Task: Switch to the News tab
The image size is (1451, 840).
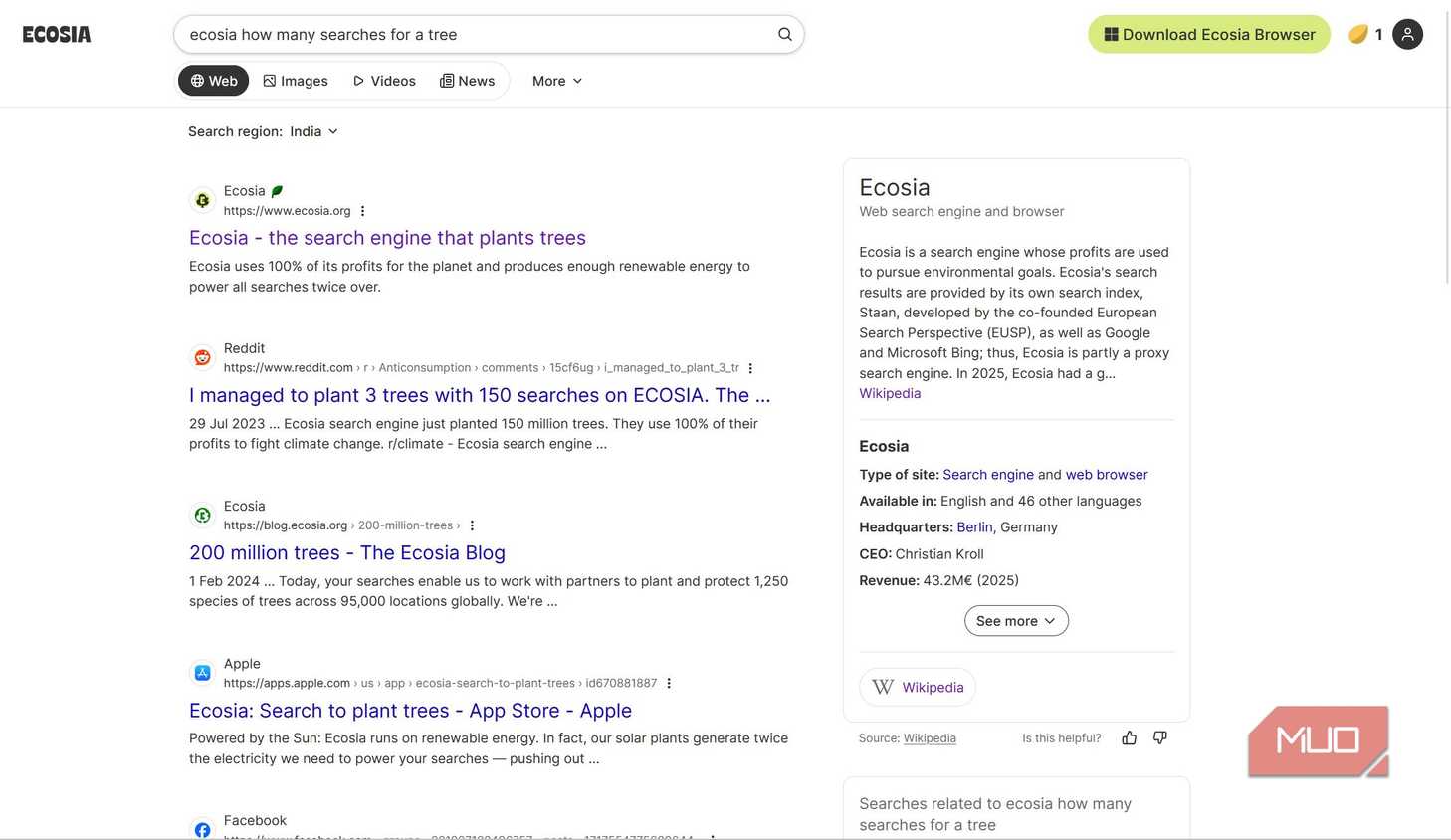Action: coord(468,81)
